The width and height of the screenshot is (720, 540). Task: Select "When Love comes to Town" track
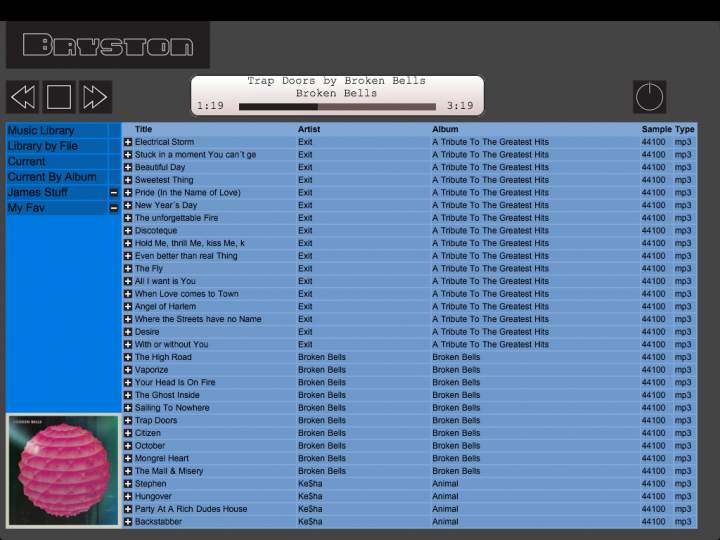coord(186,294)
